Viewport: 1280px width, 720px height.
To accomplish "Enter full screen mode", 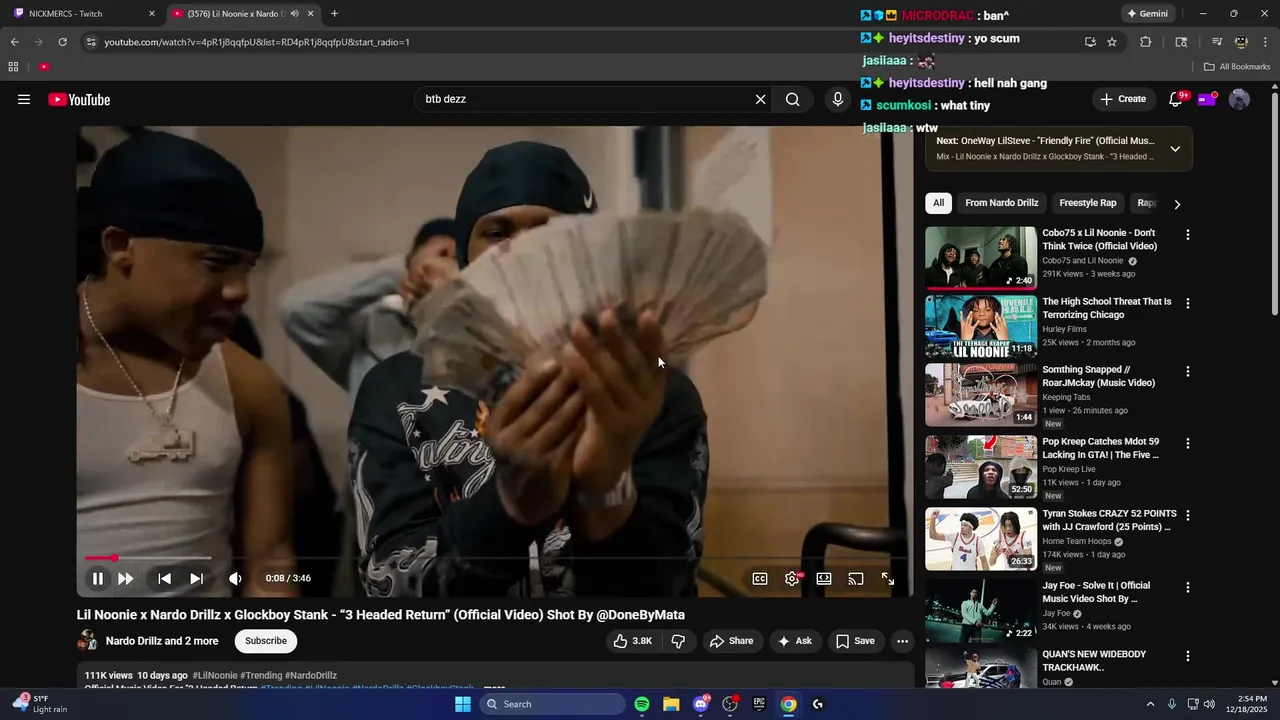I will 888,578.
